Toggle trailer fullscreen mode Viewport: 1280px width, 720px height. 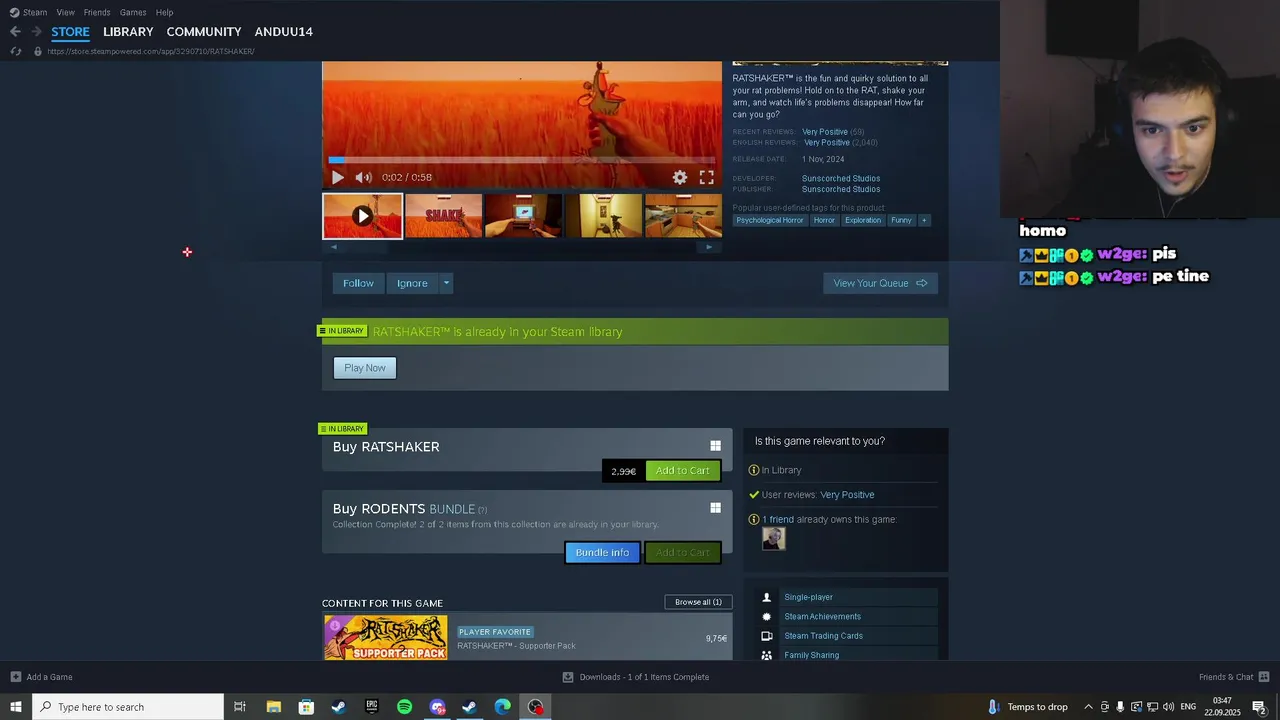707,177
